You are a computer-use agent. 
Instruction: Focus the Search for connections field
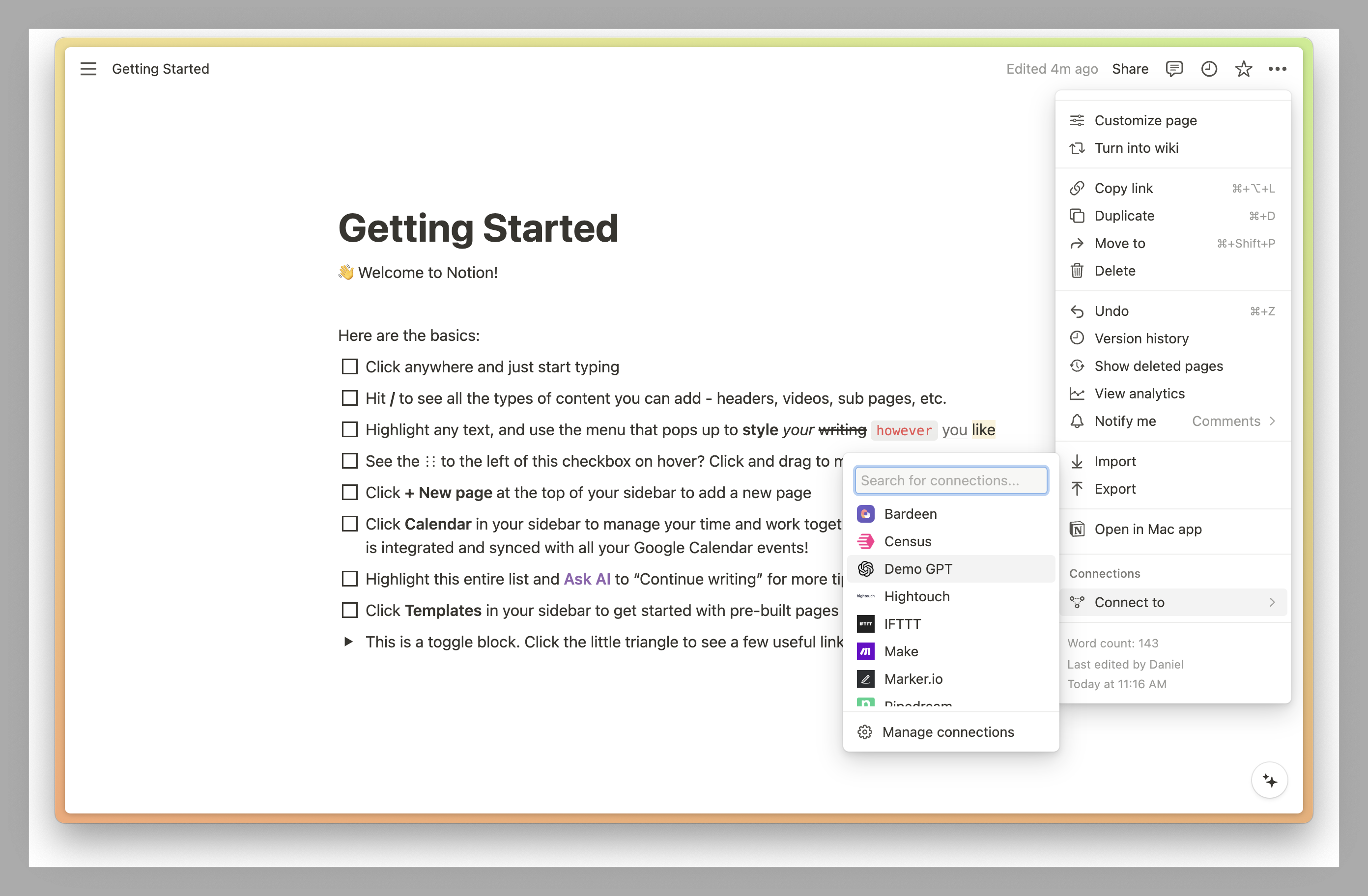(x=951, y=480)
